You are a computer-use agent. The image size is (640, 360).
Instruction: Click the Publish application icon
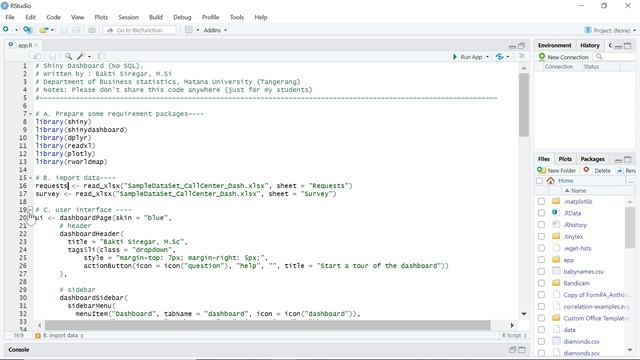tap(500, 57)
